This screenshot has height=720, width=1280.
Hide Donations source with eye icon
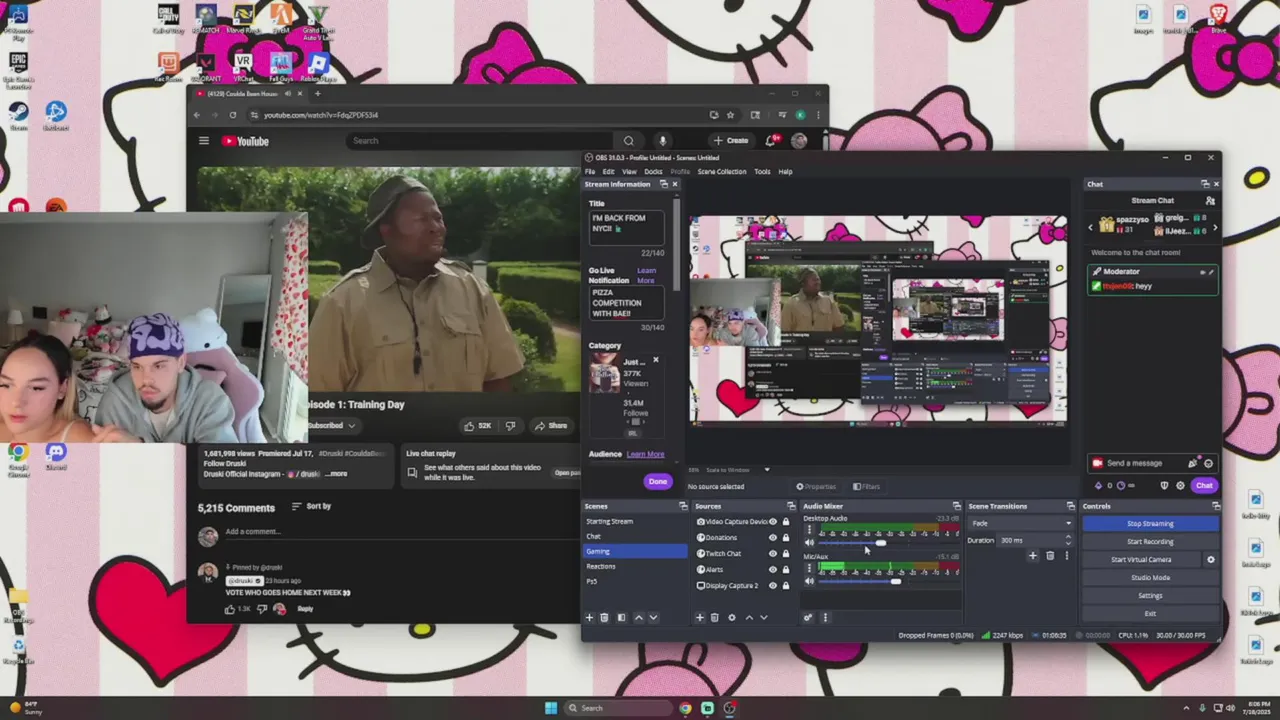(x=772, y=538)
